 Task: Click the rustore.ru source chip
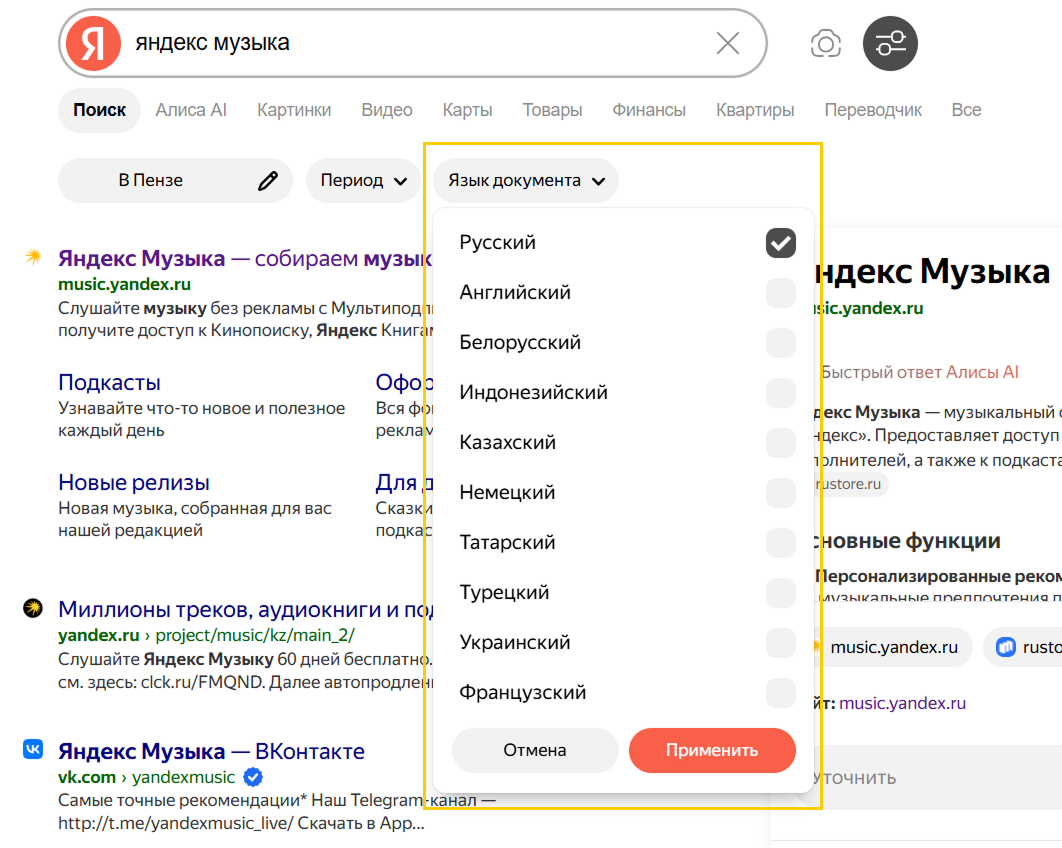(851, 484)
